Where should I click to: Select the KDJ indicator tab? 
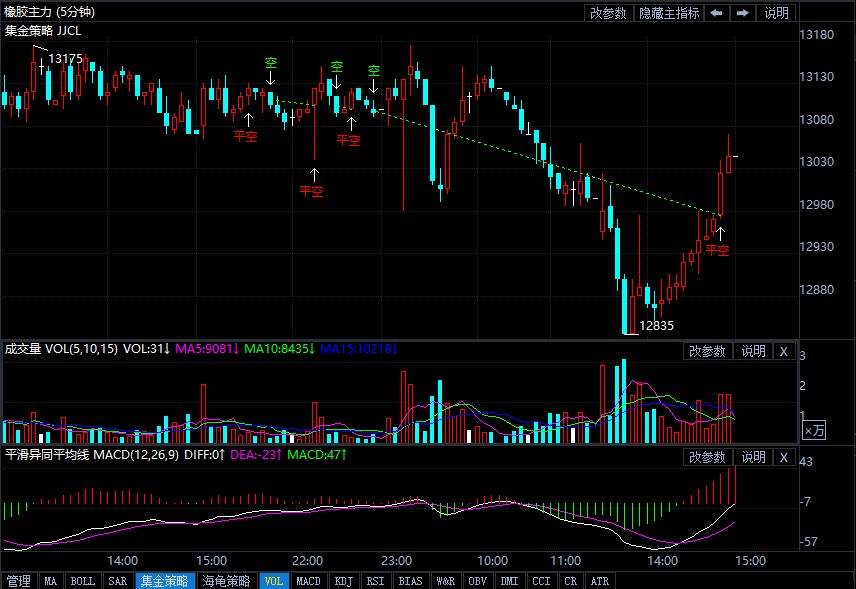[343, 580]
